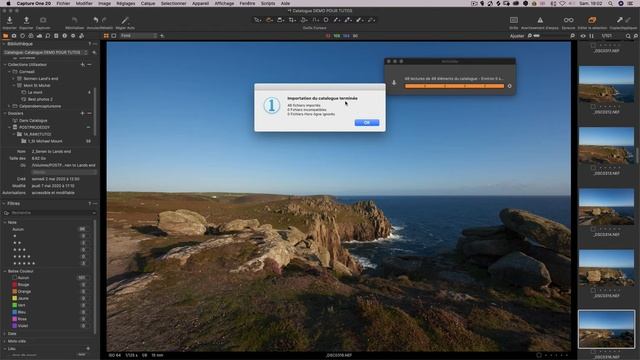Filter by Violet color tag
This screenshot has height=360, width=640.
23,326
